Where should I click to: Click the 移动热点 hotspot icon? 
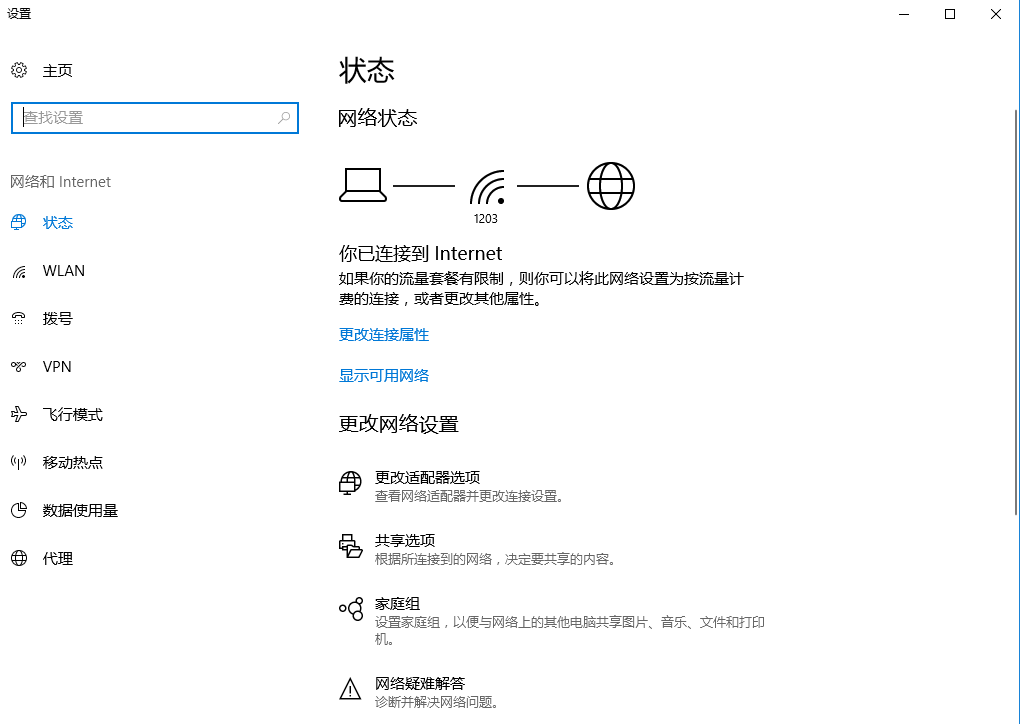coord(18,462)
